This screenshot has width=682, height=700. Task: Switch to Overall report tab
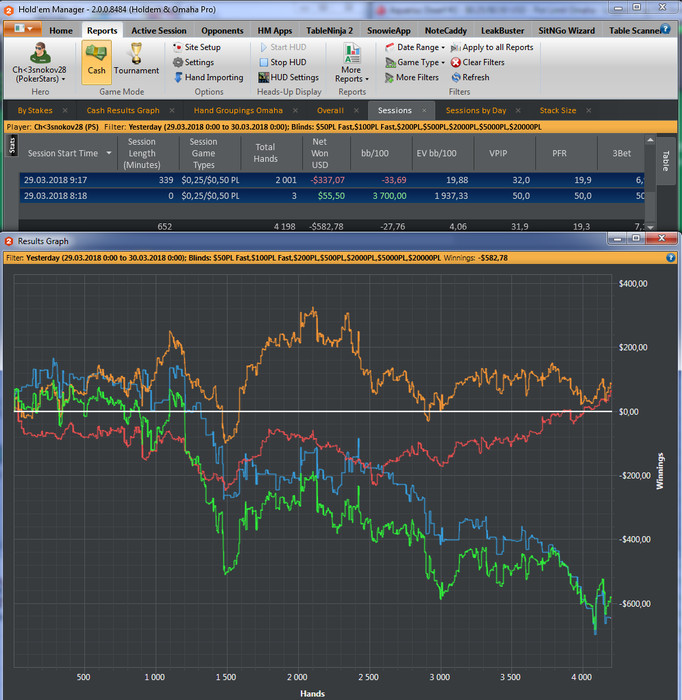pos(330,110)
